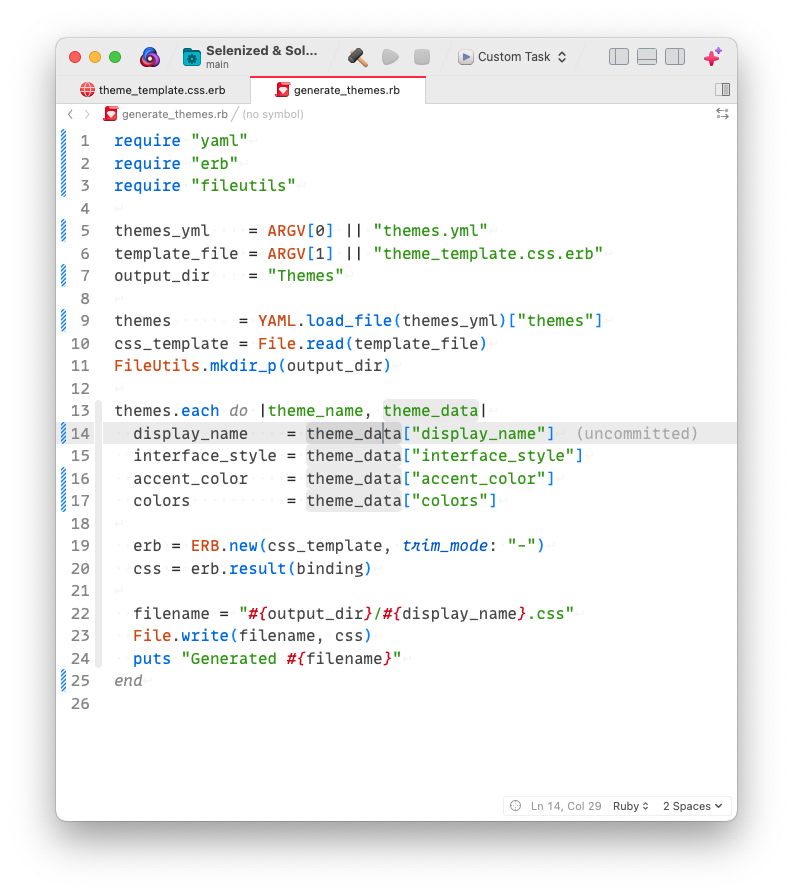Open the (no symbol) symbol picker
This screenshot has width=793, height=895.
point(273,114)
